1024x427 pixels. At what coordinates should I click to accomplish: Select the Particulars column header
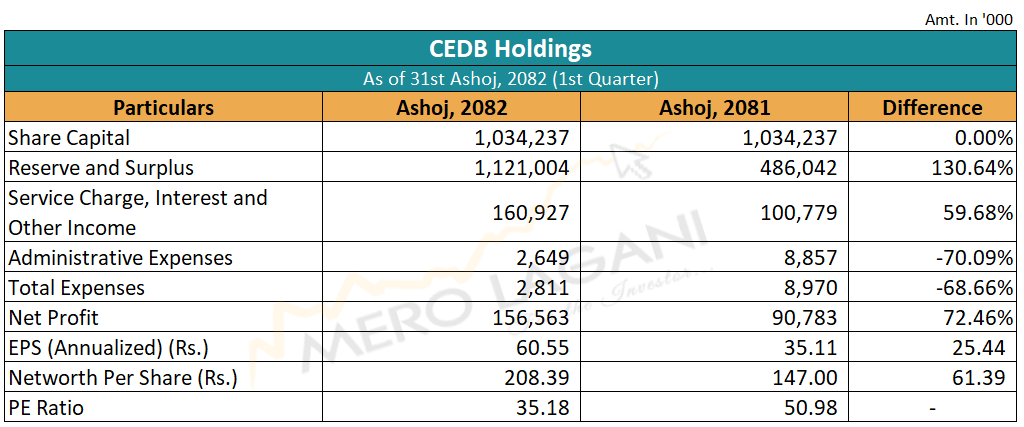pyautogui.click(x=163, y=108)
